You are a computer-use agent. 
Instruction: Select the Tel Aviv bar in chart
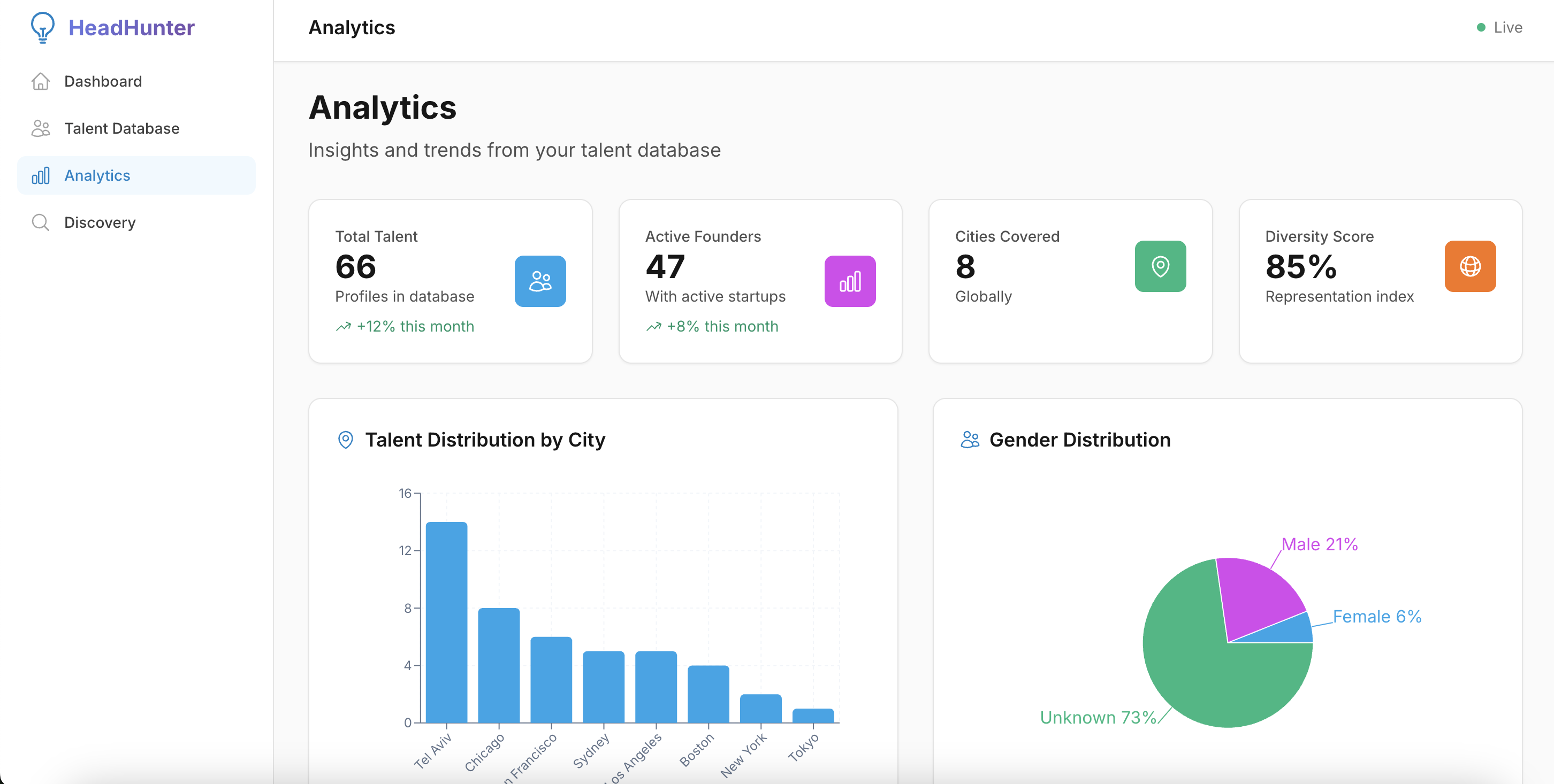click(x=446, y=621)
